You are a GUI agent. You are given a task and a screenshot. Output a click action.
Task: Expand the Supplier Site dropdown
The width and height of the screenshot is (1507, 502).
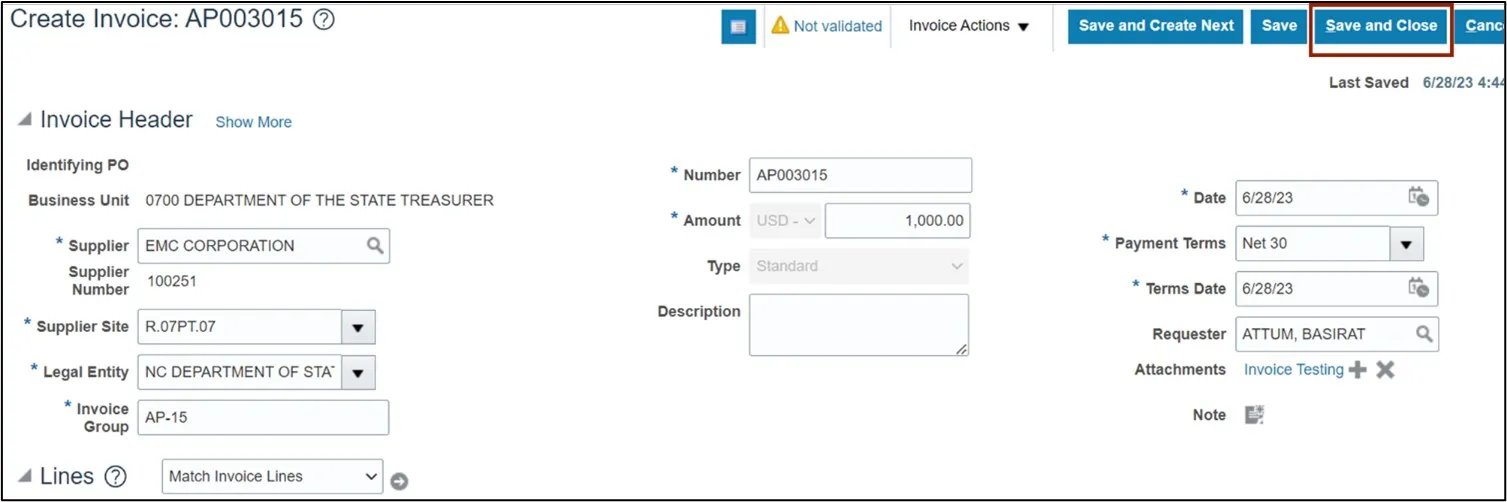[358, 327]
